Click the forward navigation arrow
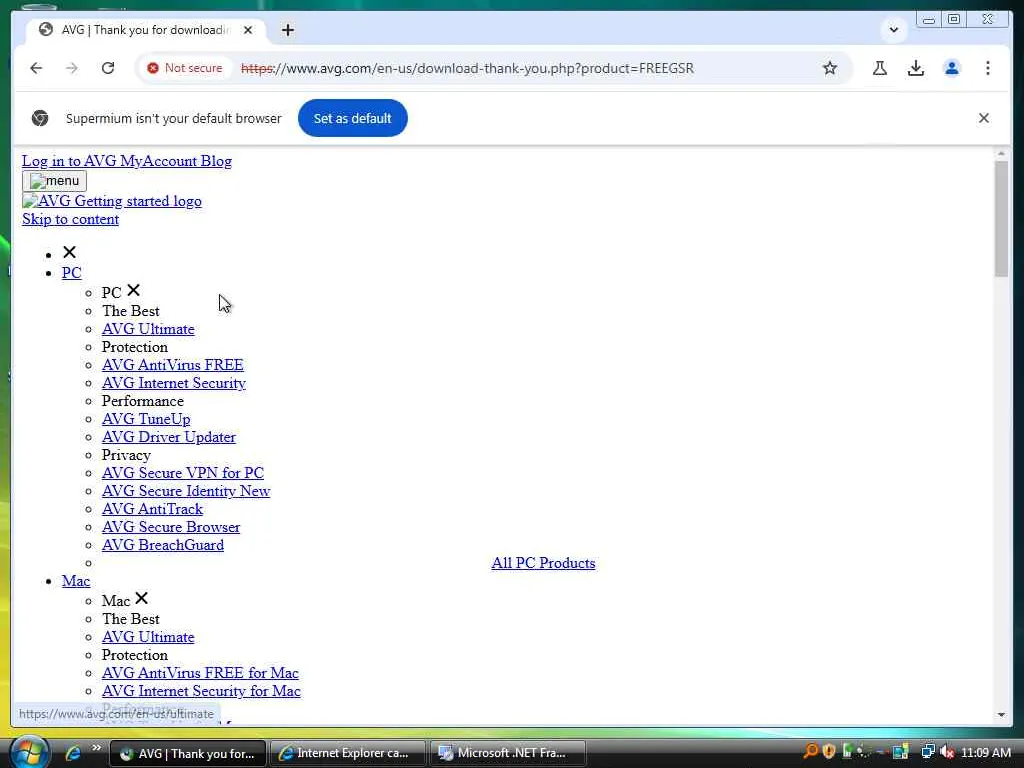 [72, 68]
